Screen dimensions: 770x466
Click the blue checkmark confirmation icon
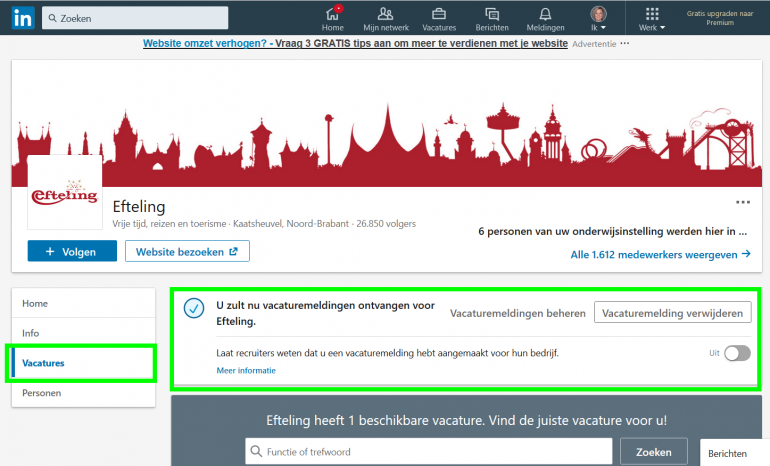pos(194,308)
